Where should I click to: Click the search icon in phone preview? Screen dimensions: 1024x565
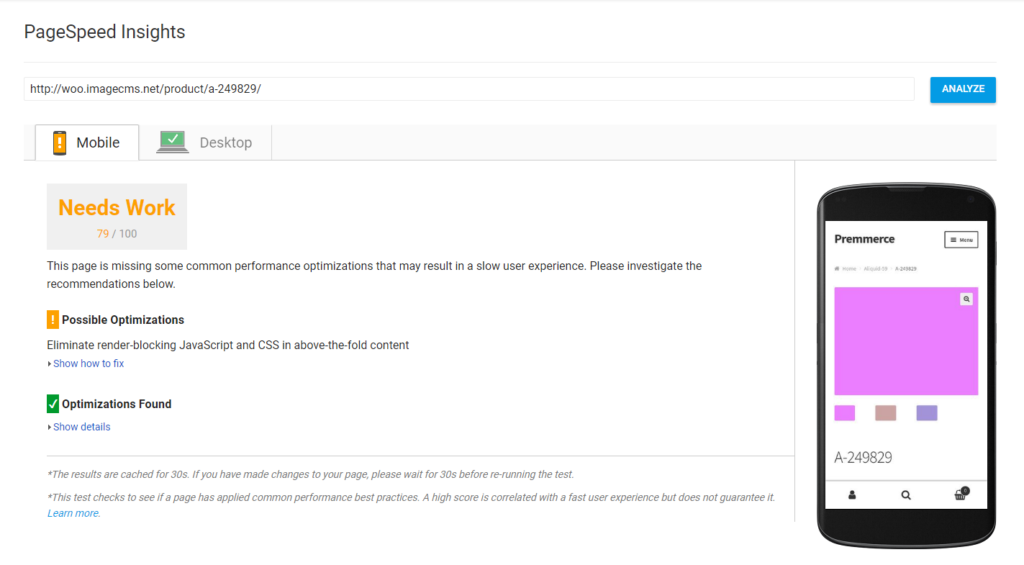[906, 495]
